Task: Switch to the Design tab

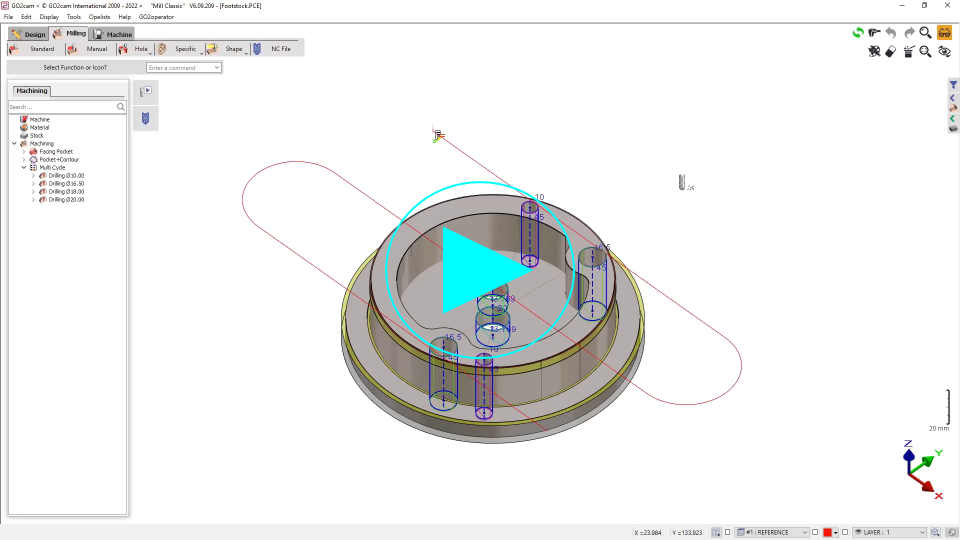Action: 29,34
